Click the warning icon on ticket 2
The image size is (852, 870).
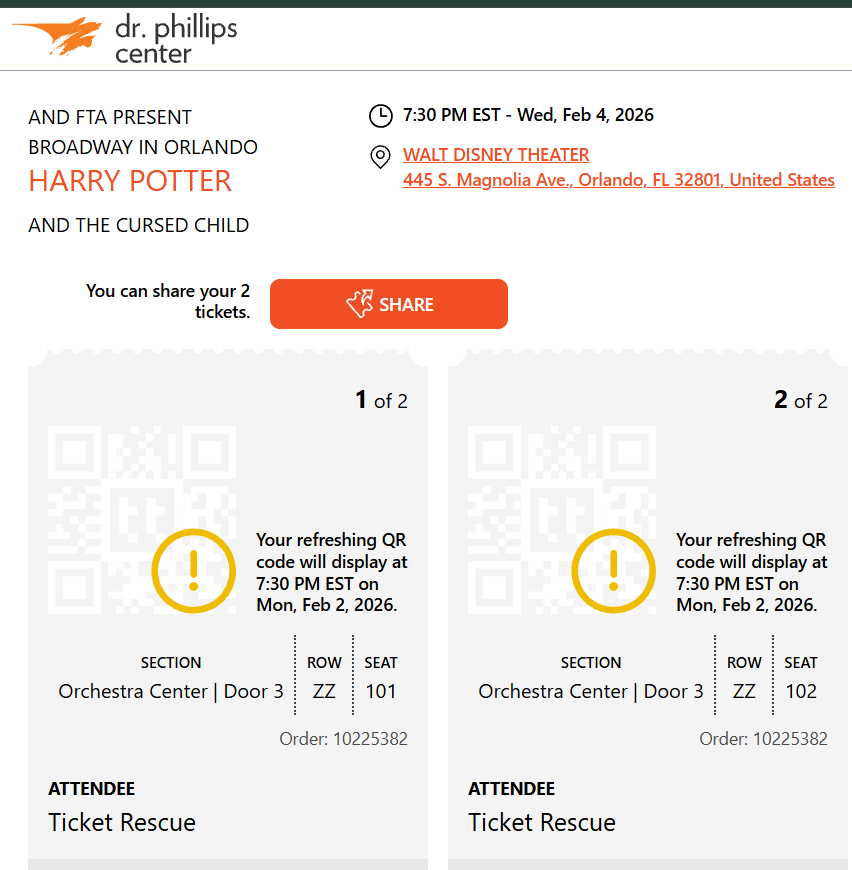pyautogui.click(x=613, y=571)
